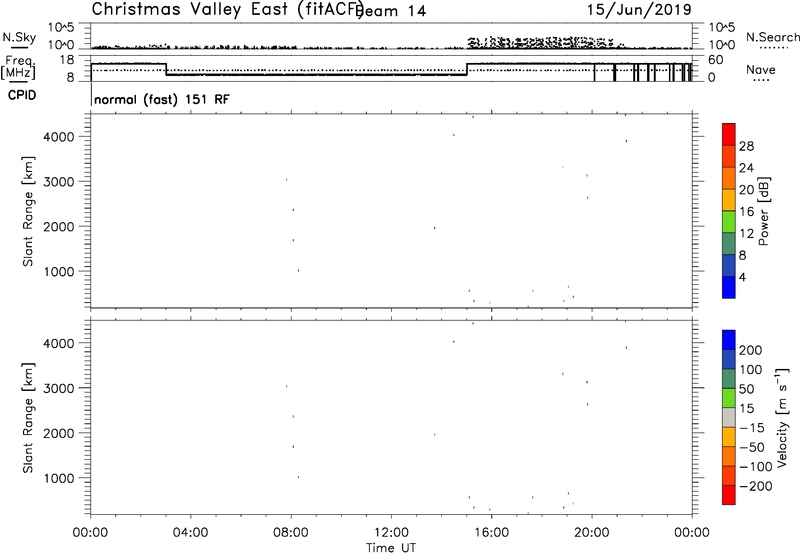The width and height of the screenshot is (800, 554).
Task: Click the '4000' tick of the upper Slant Range axis
Action: coord(59,137)
